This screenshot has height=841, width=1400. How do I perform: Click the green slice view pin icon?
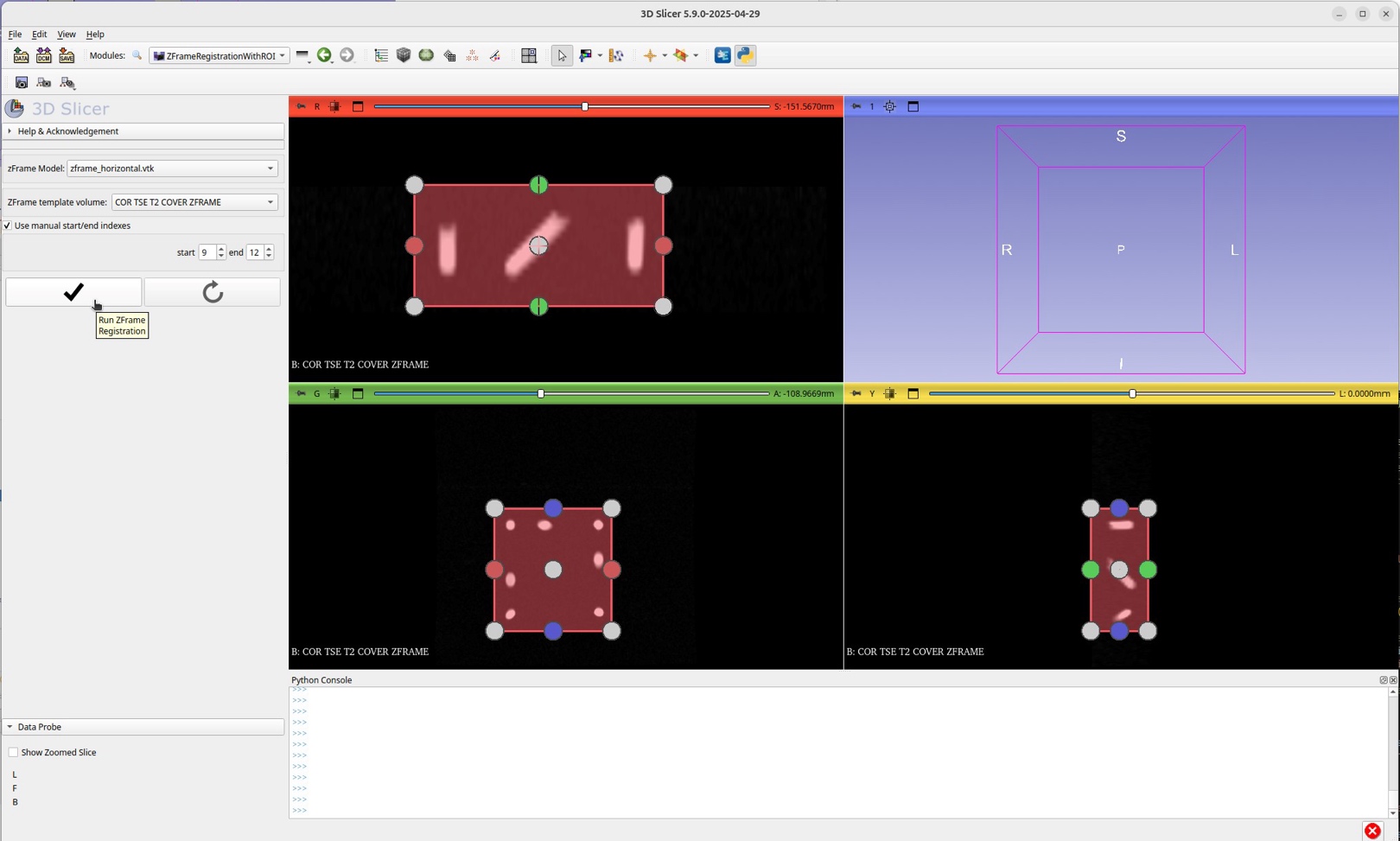[x=301, y=393]
